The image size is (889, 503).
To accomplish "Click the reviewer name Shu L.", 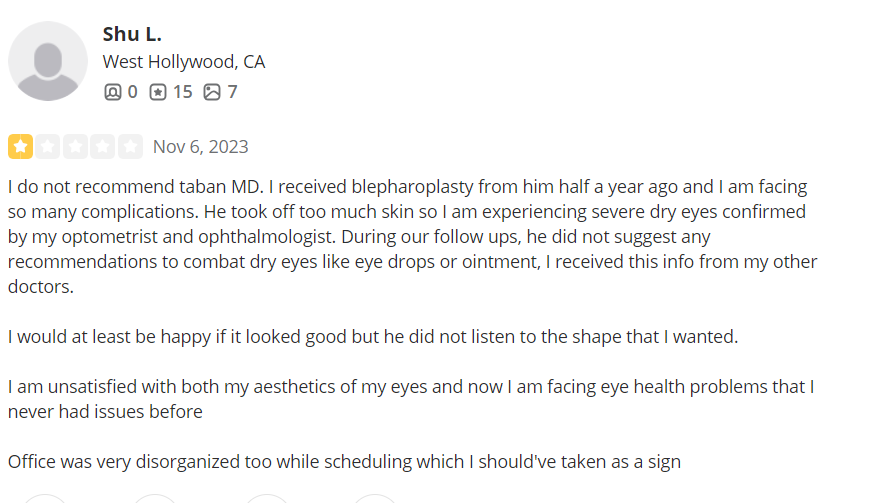I will pos(132,34).
